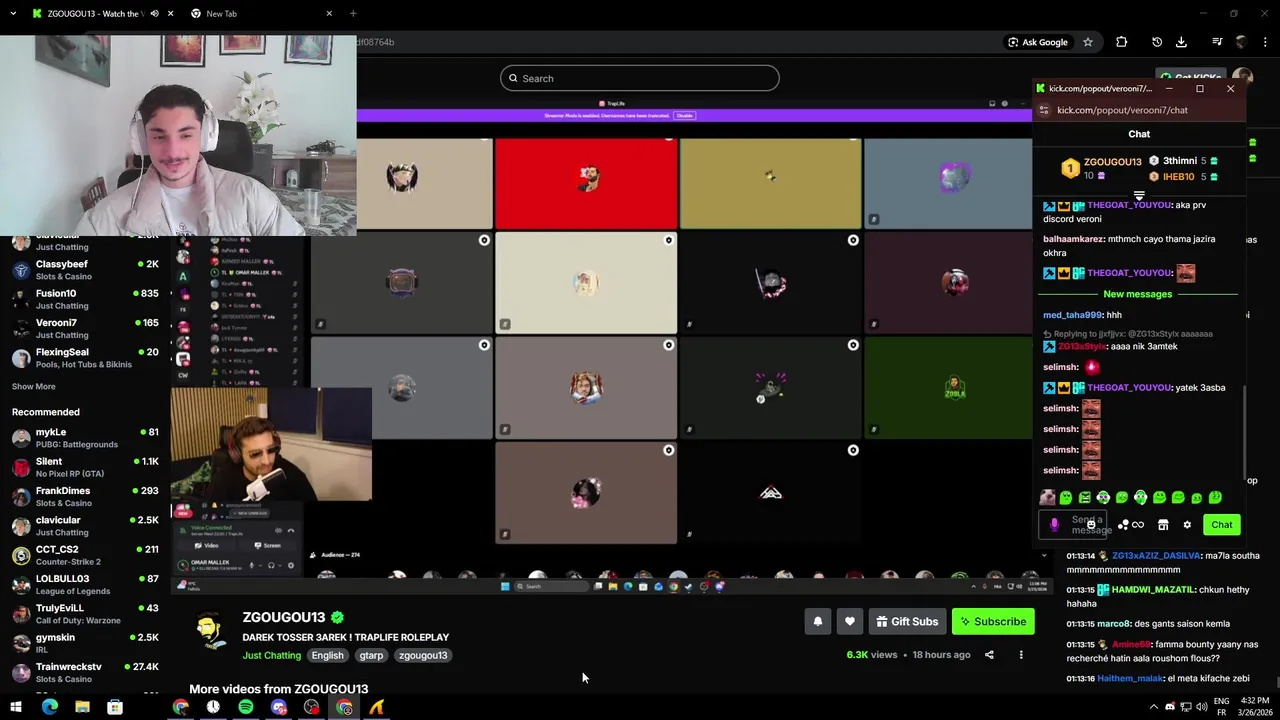The height and width of the screenshot is (720, 1280).
Task: Open recommended channel TrulyEviLL
Action: (x=85, y=614)
